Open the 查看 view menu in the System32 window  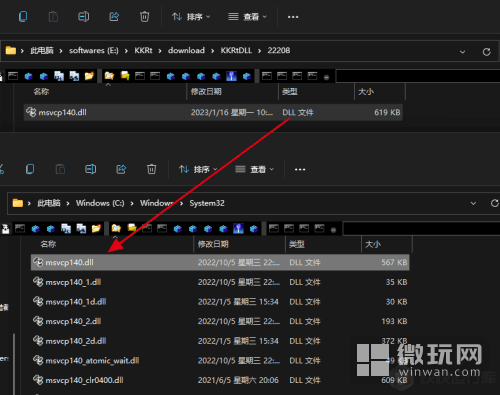pos(255,169)
